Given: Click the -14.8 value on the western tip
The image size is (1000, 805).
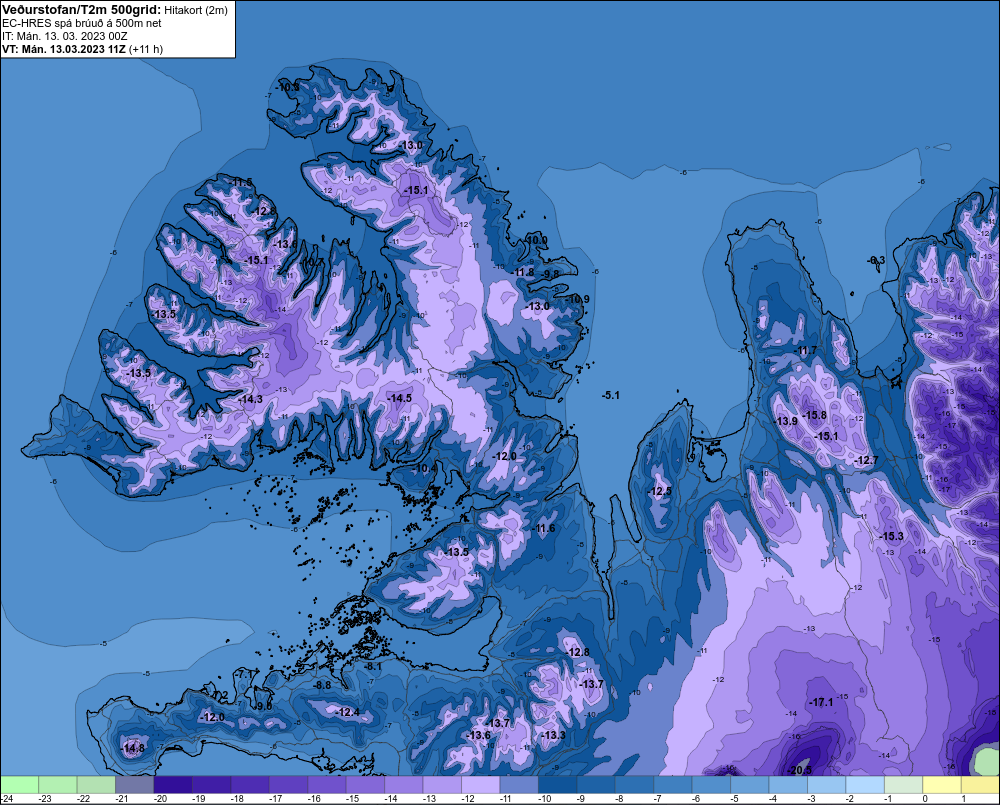Looking at the screenshot, I should [x=133, y=748].
